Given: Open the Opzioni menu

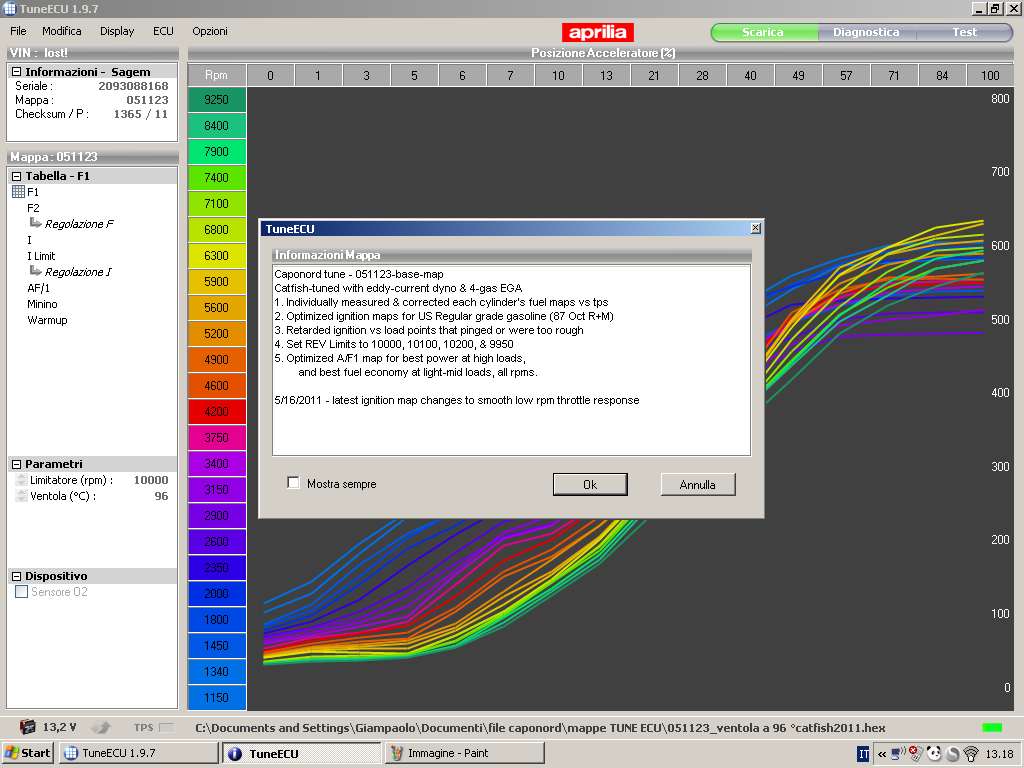Looking at the screenshot, I should (x=210, y=31).
